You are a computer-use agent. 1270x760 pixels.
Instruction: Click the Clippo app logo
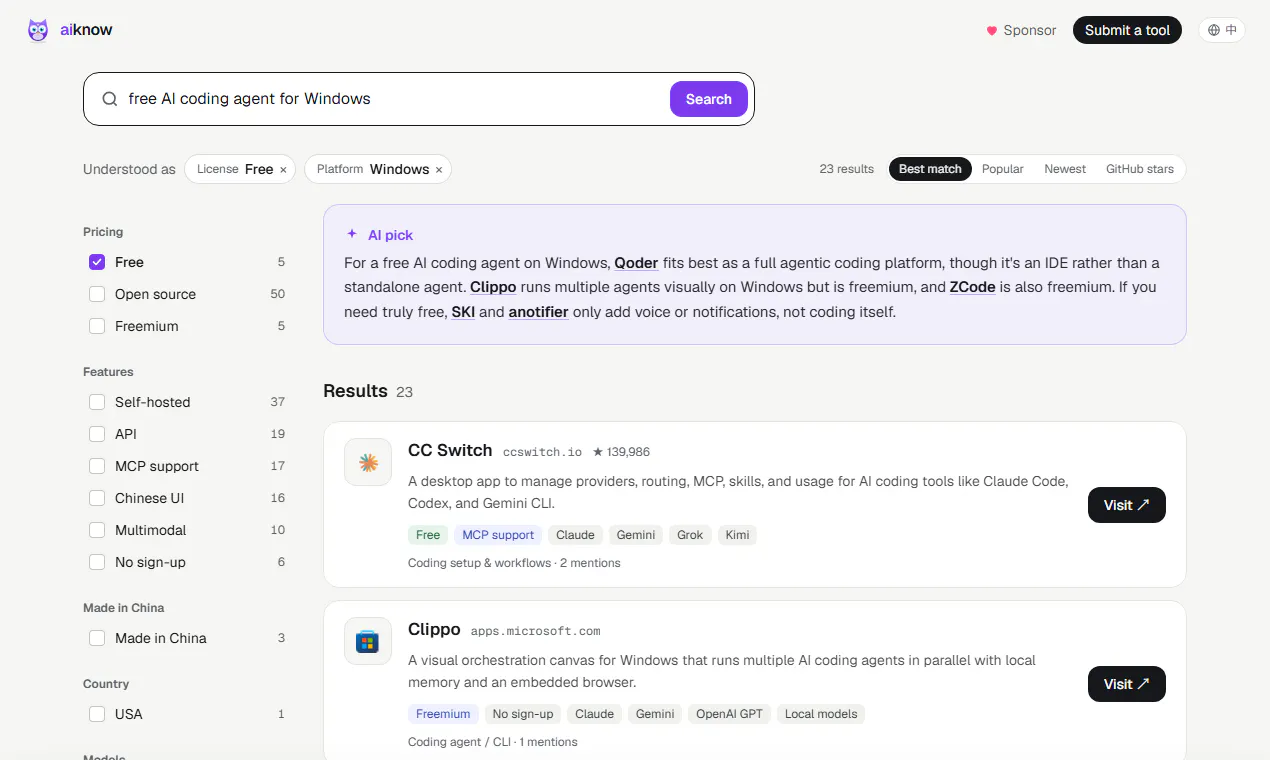pos(368,641)
